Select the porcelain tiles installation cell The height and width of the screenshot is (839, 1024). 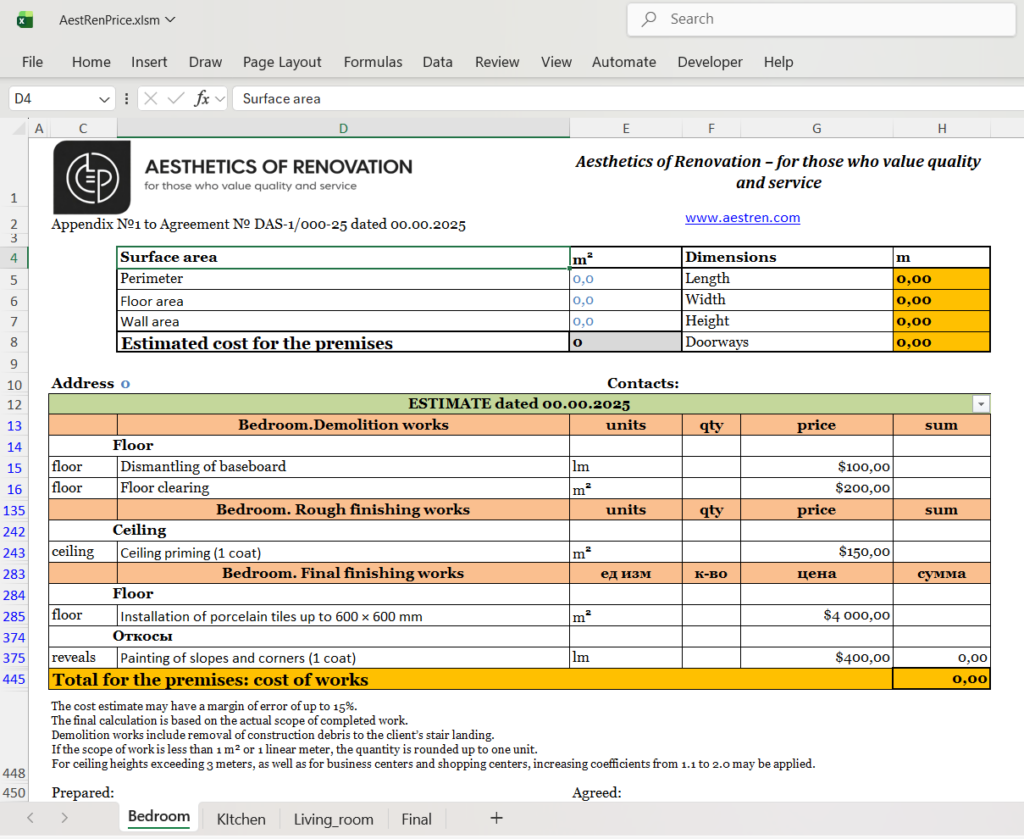344,616
